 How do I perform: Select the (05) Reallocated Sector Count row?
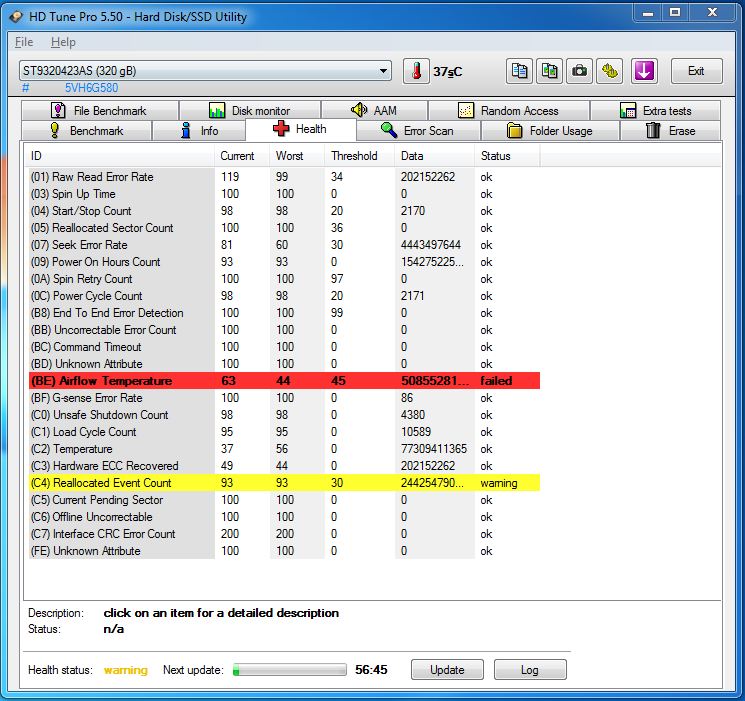tap(284, 228)
